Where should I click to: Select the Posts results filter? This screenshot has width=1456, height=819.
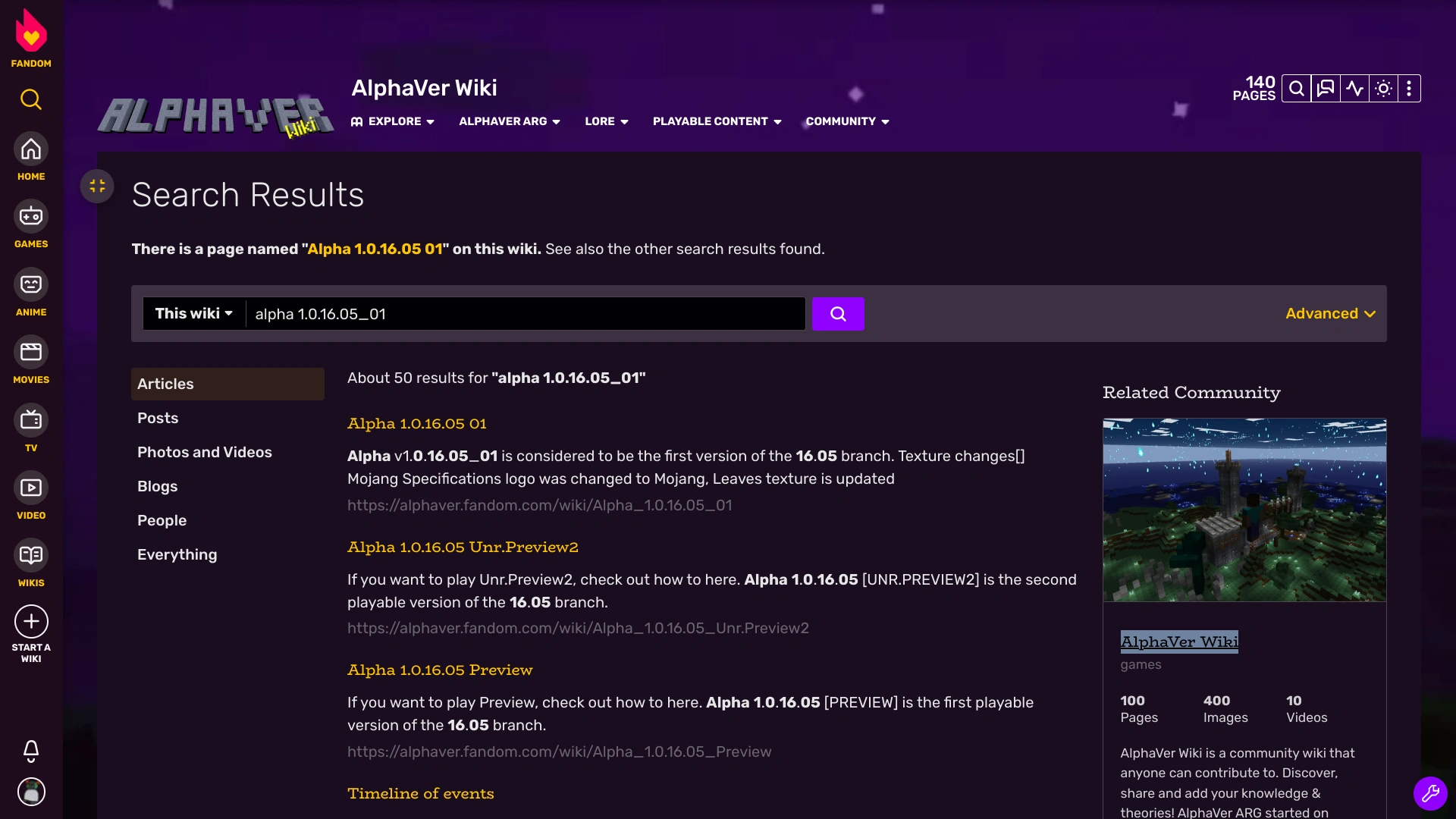tap(158, 418)
